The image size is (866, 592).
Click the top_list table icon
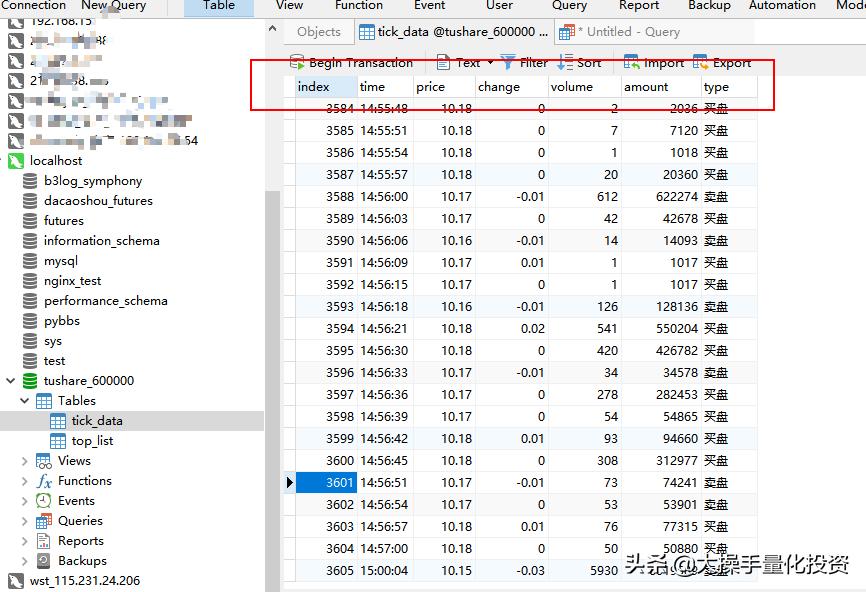(x=58, y=441)
